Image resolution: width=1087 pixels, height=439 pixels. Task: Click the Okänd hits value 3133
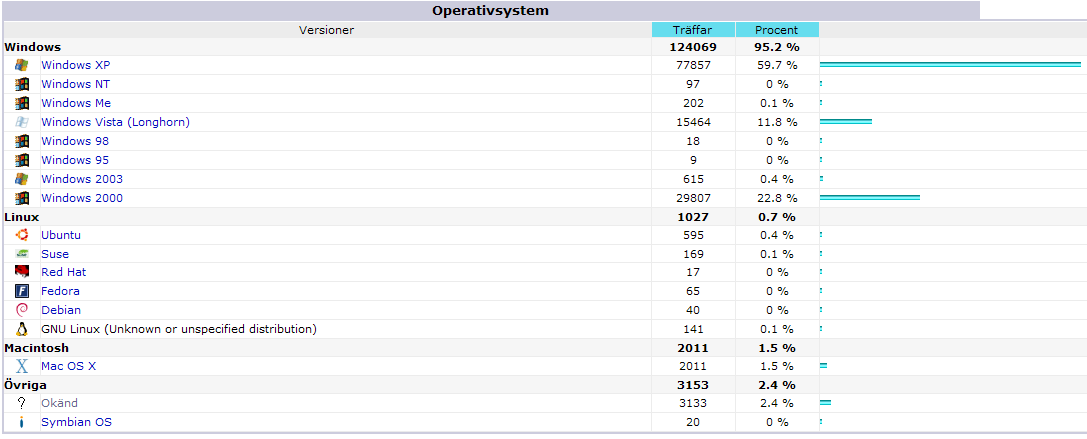pos(693,403)
